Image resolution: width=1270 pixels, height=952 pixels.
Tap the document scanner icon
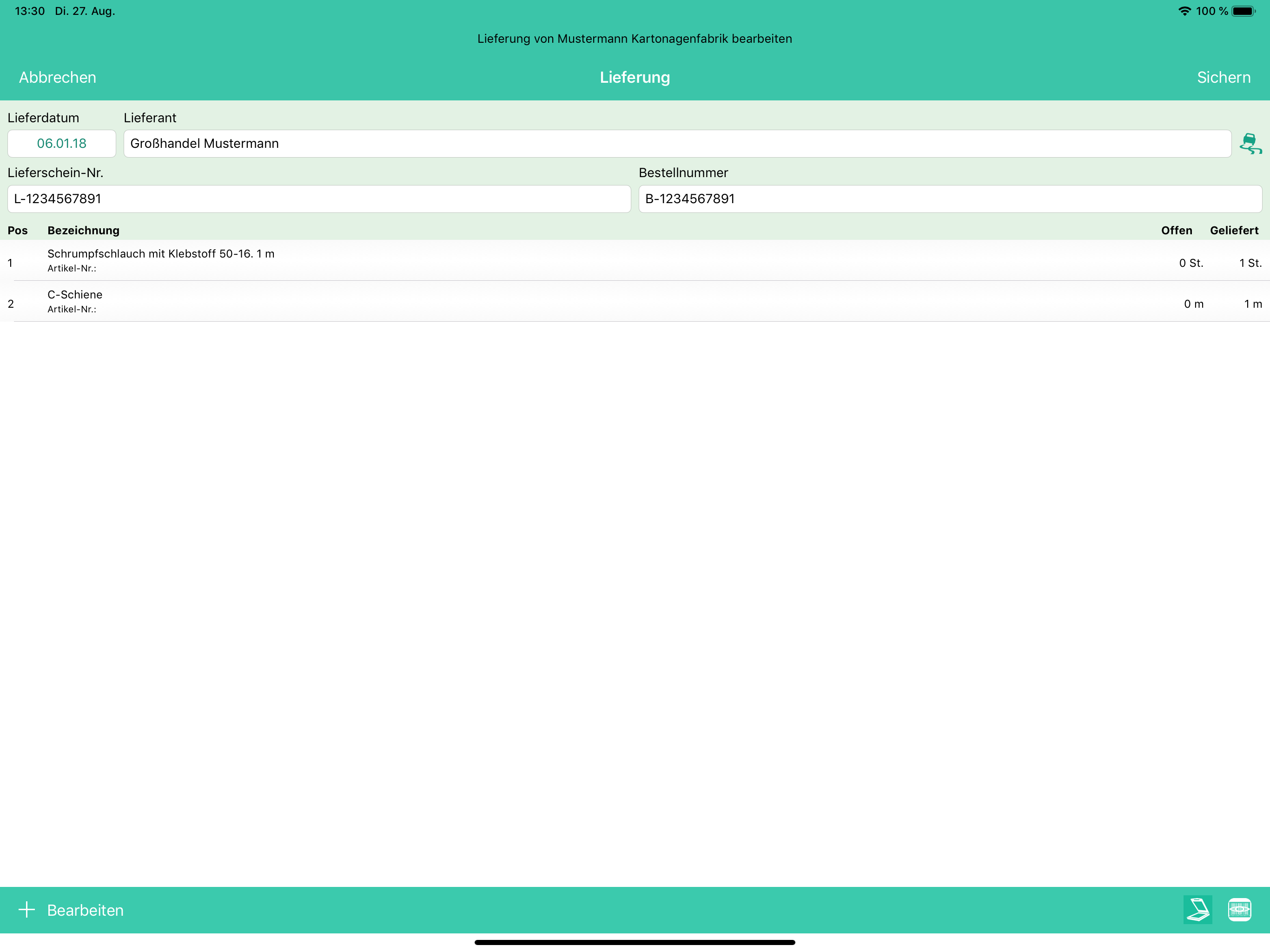pos(1197,910)
